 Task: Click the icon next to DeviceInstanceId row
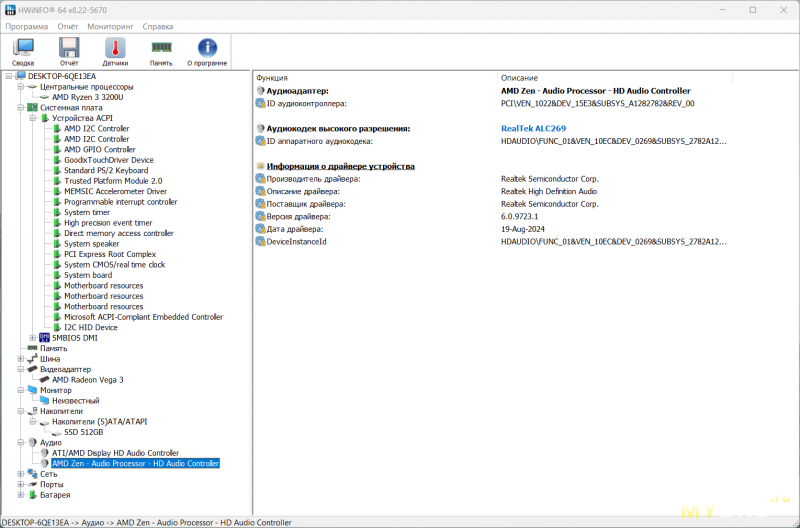260,241
